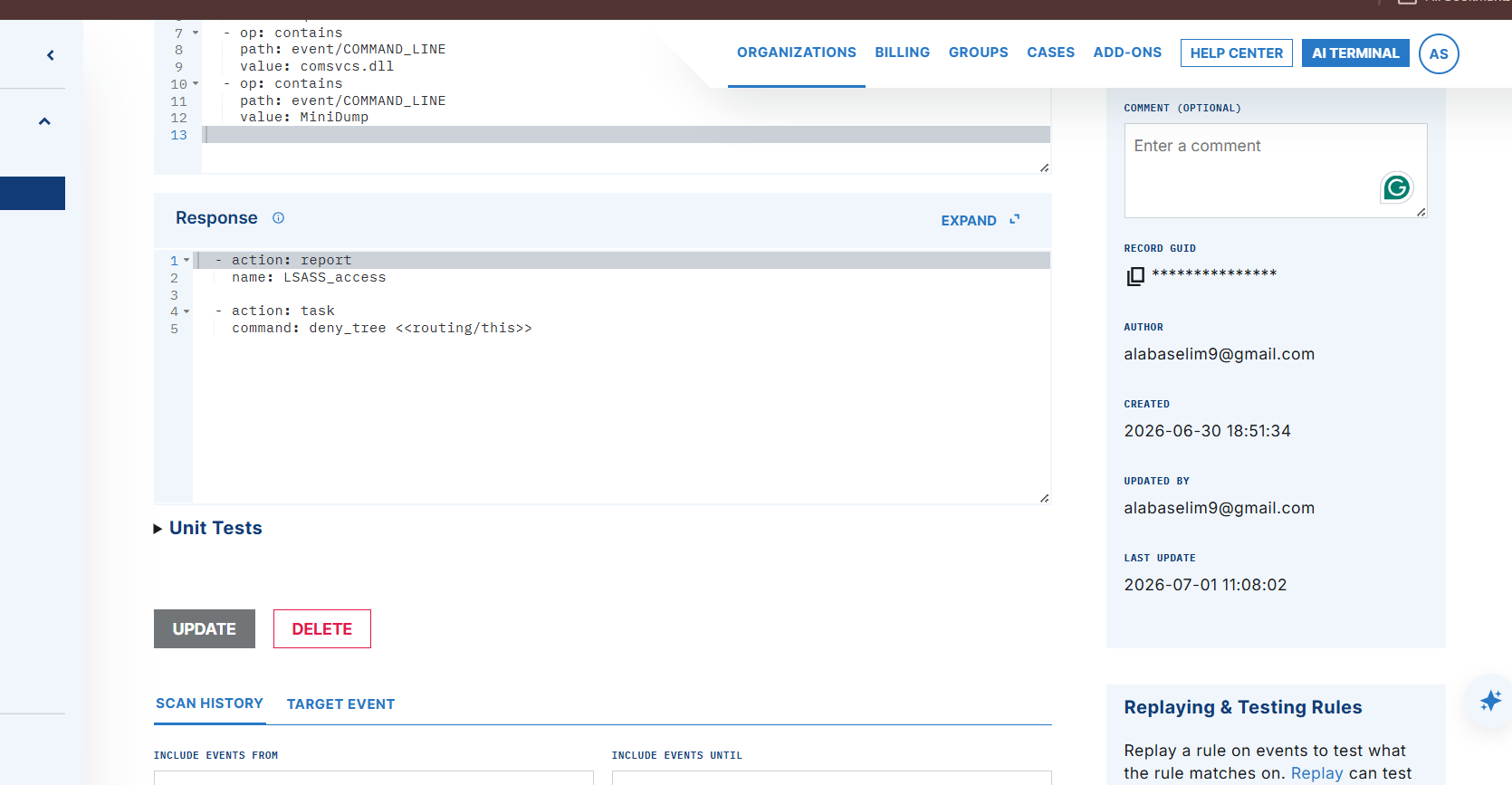Fold code line 7 in detection editor

[196, 33]
